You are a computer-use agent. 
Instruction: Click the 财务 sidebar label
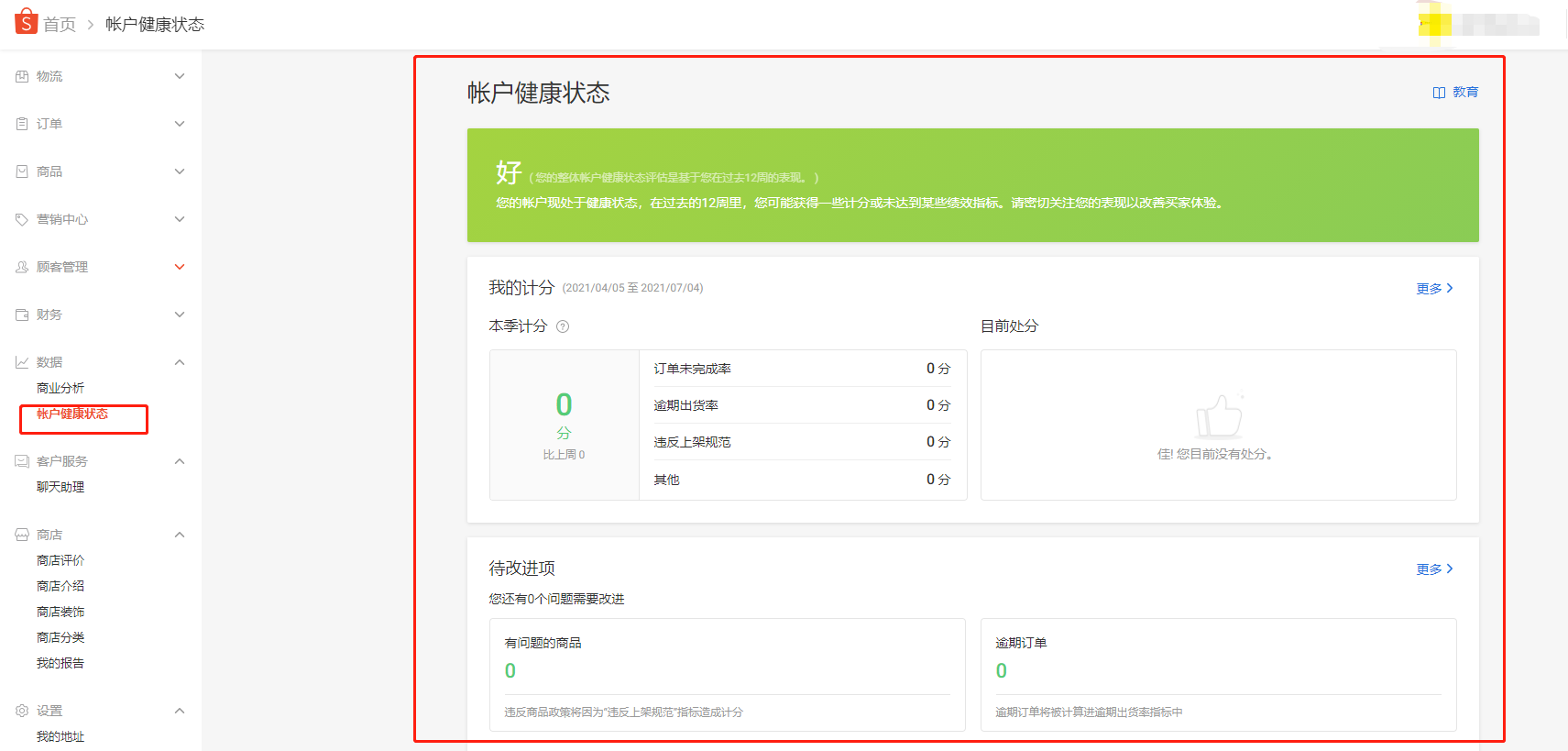coord(49,315)
